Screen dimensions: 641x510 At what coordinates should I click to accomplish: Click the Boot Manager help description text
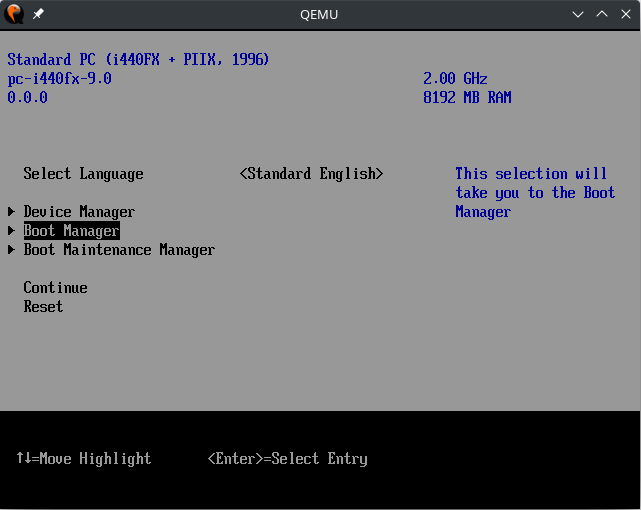pos(535,193)
